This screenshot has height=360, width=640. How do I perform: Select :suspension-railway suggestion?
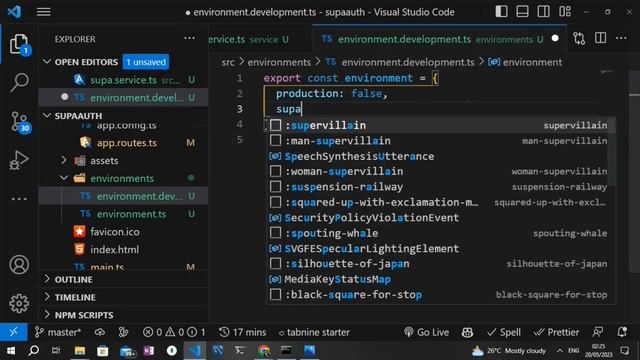pos(440,187)
